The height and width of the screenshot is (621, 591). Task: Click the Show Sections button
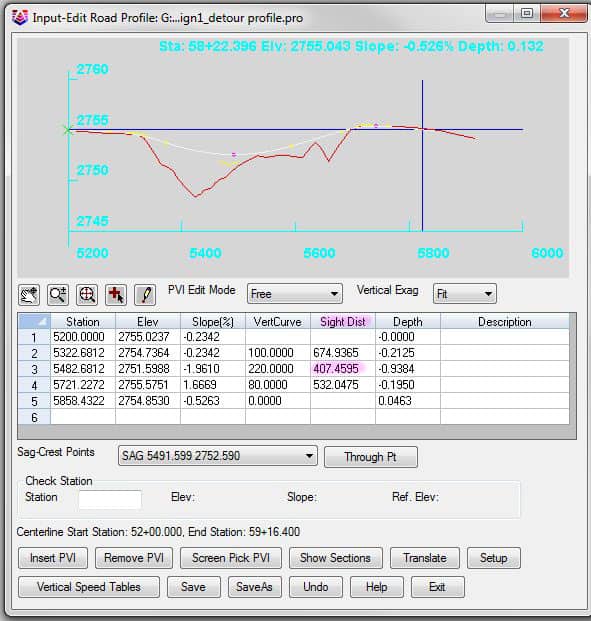coord(336,558)
